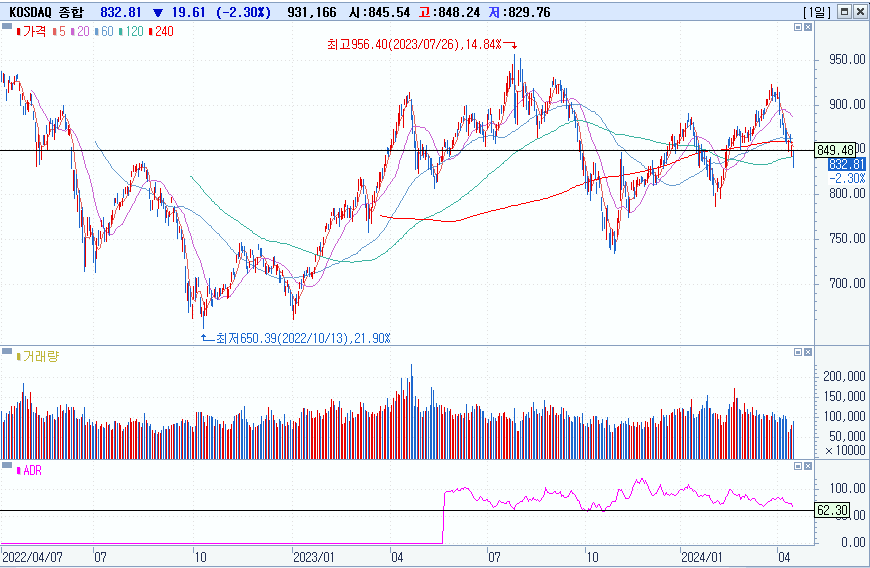Click the maximize window button beside [1일]

point(844,12)
